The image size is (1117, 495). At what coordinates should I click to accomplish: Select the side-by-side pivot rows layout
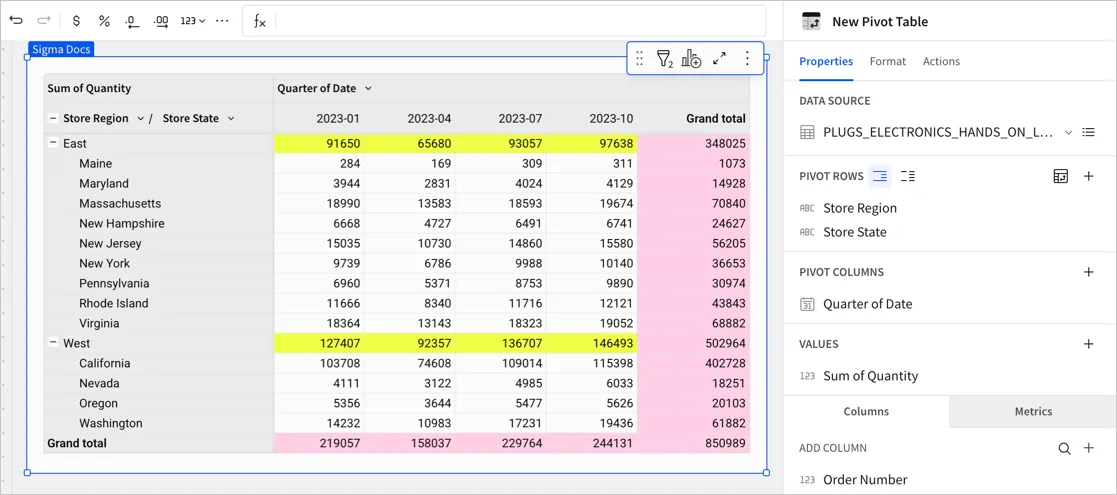point(908,176)
